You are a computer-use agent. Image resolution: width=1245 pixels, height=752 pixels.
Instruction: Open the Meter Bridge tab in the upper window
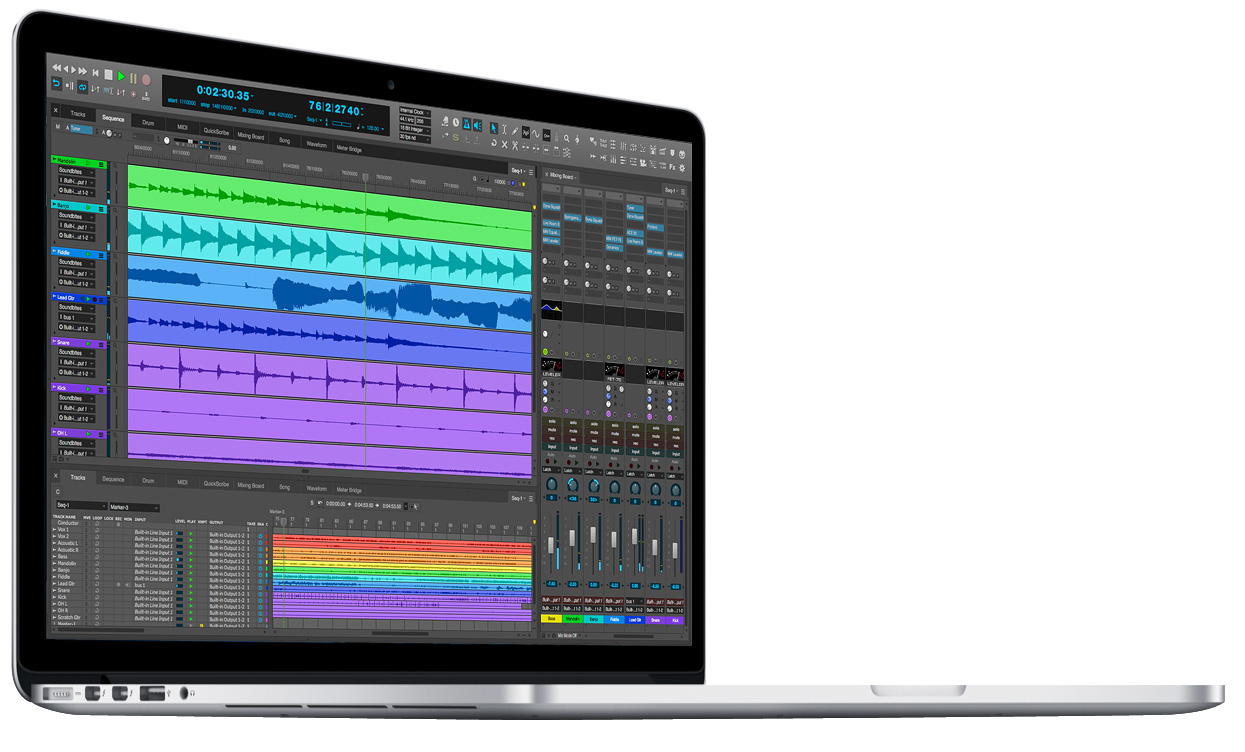click(x=349, y=149)
